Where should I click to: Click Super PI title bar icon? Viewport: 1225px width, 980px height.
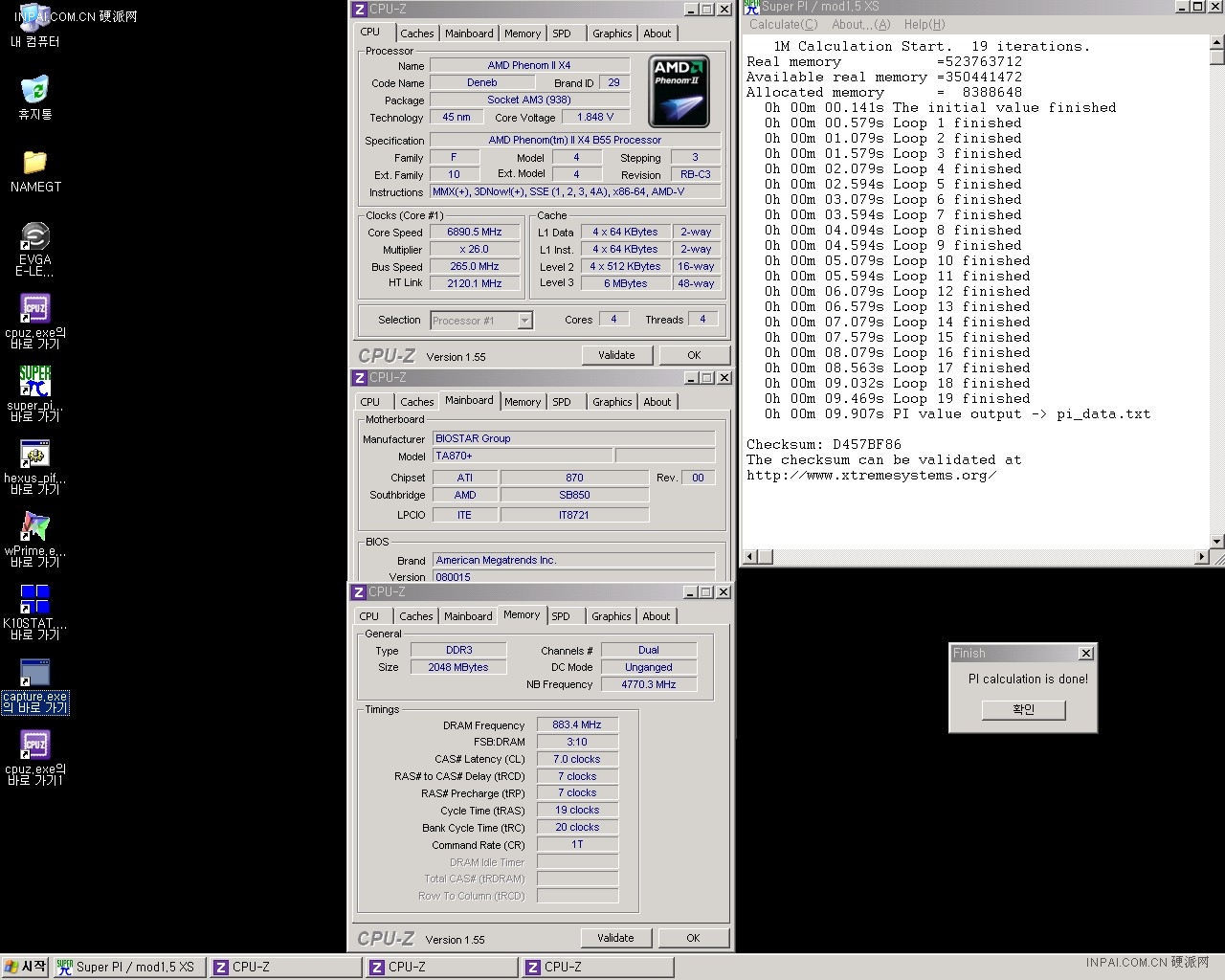click(x=751, y=7)
